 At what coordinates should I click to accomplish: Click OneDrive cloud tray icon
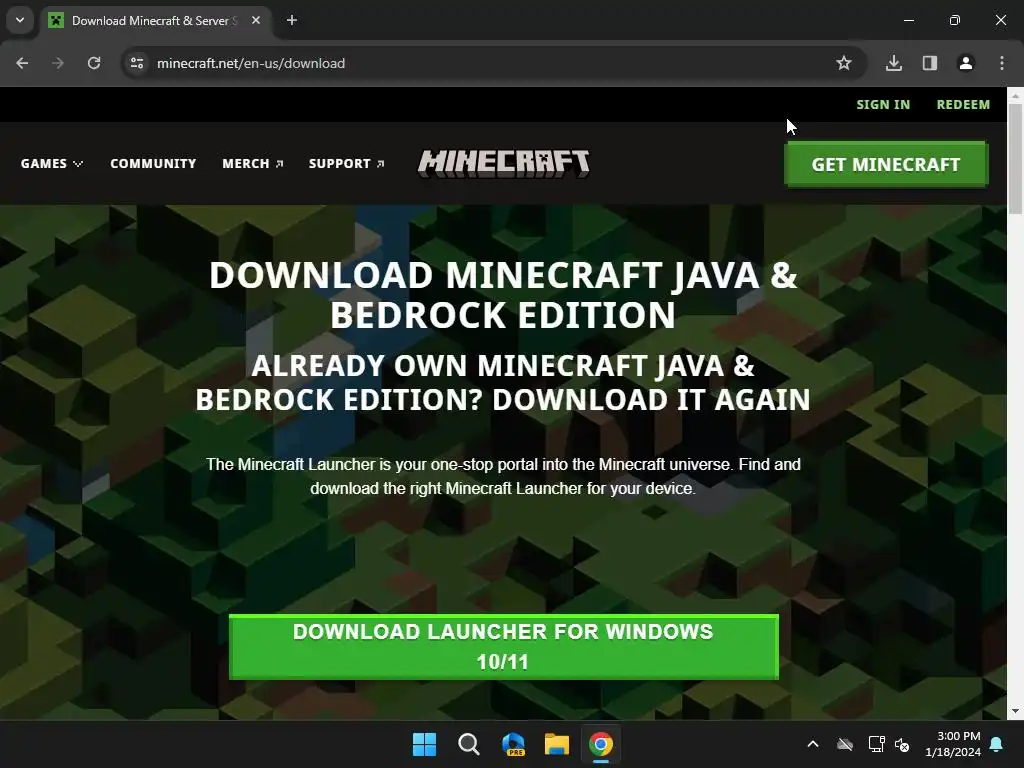click(845, 744)
